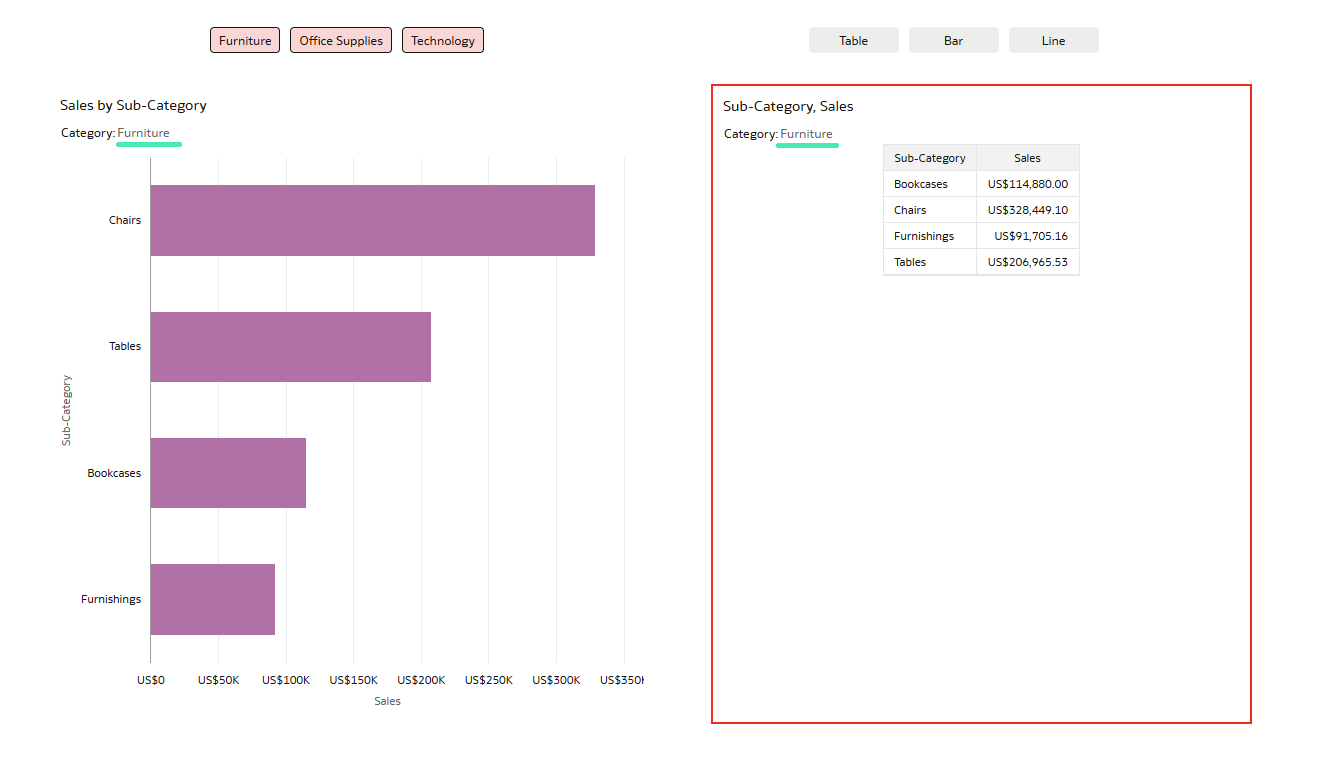The image size is (1322, 764).
Task: Toggle the Furniture category filter button
Action: 245,41
